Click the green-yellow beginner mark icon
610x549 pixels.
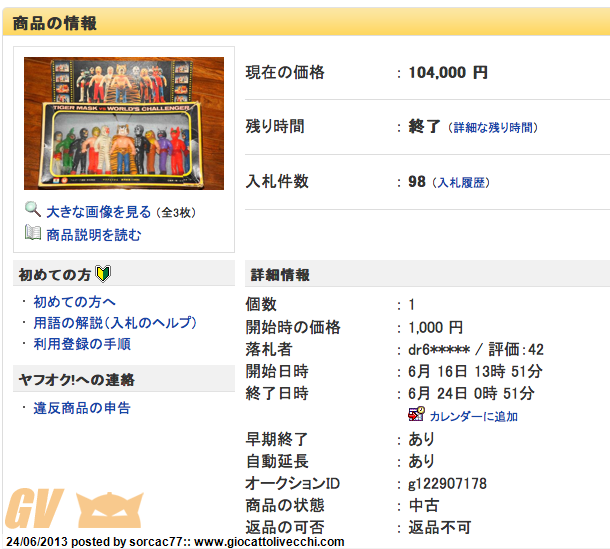click(102, 274)
